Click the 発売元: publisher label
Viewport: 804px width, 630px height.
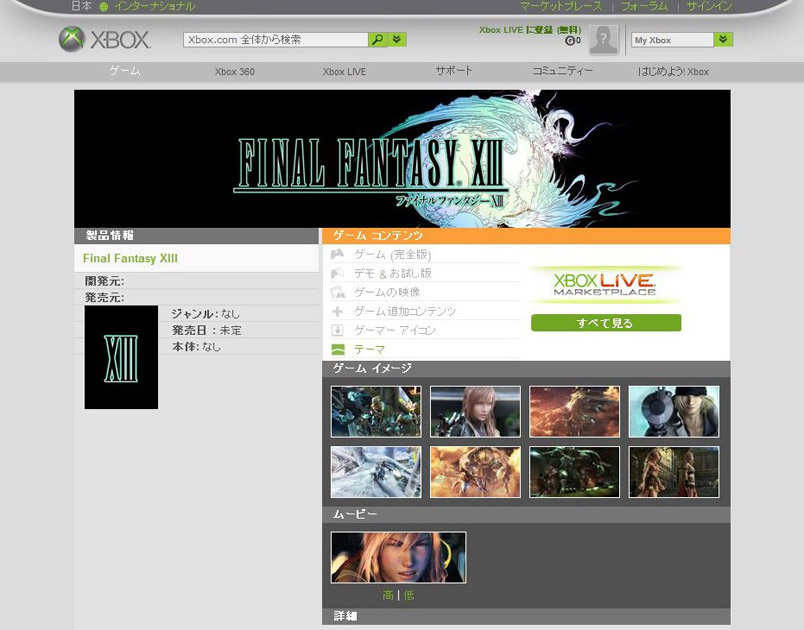click(105, 297)
